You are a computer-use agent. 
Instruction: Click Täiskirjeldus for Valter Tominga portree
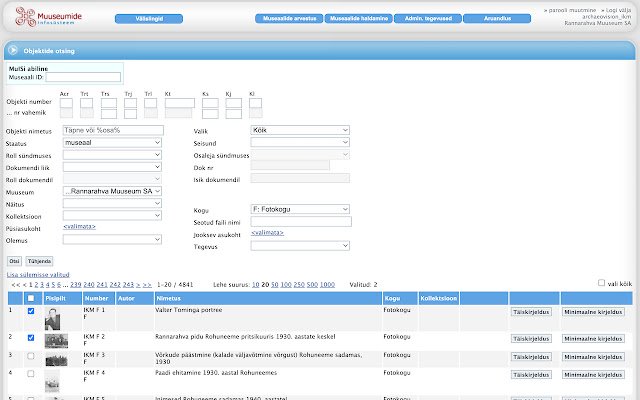tap(531, 312)
